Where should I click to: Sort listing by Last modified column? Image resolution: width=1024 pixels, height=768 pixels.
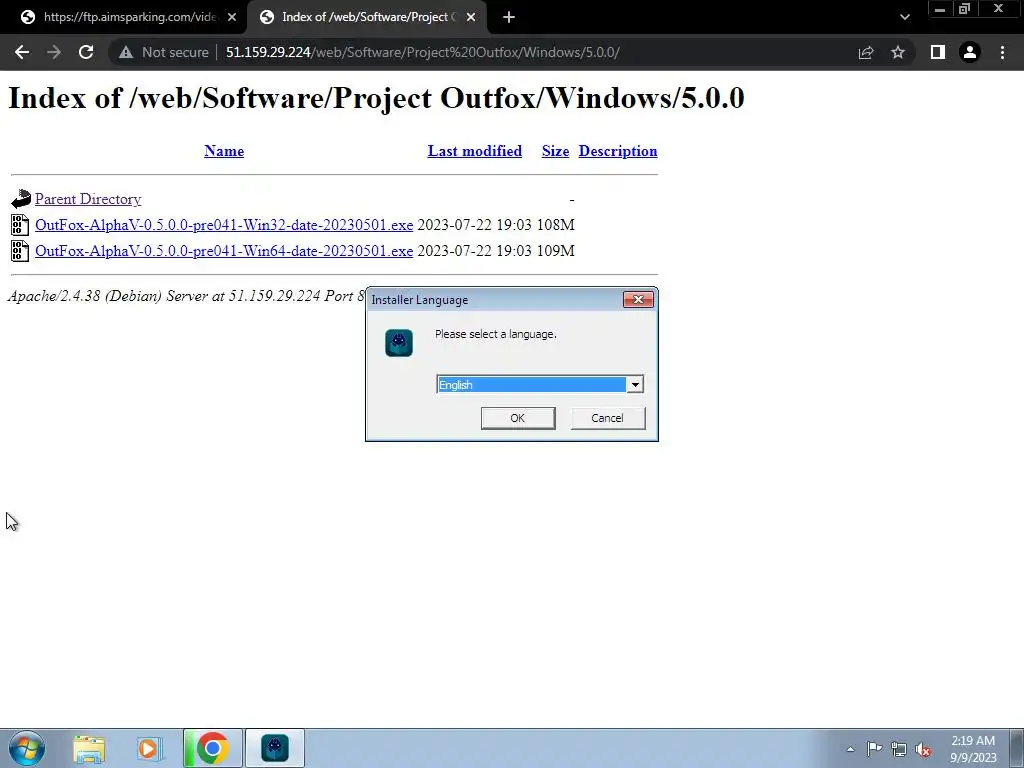pyautogui.click(x=475, y=151)
